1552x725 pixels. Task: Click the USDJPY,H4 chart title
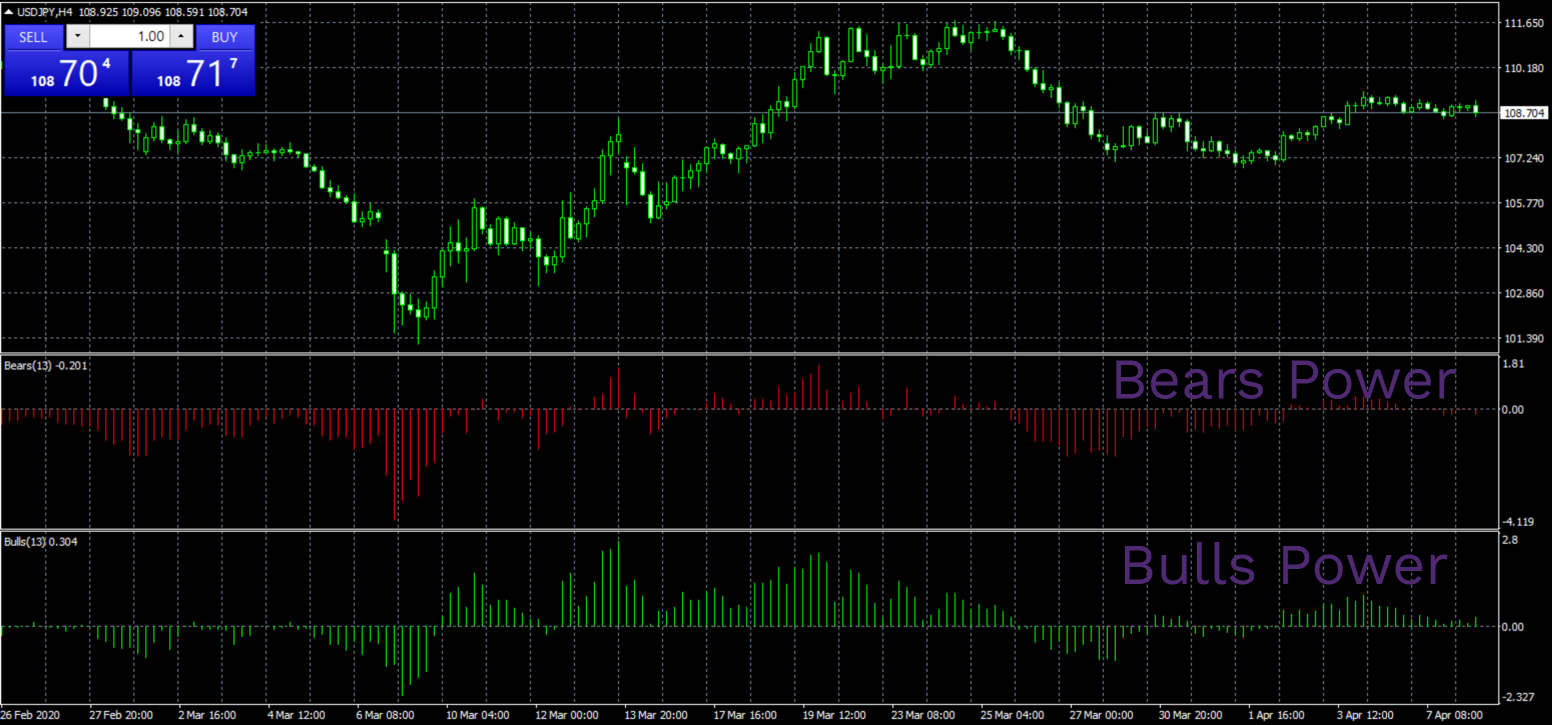click(x=46, y=12)
